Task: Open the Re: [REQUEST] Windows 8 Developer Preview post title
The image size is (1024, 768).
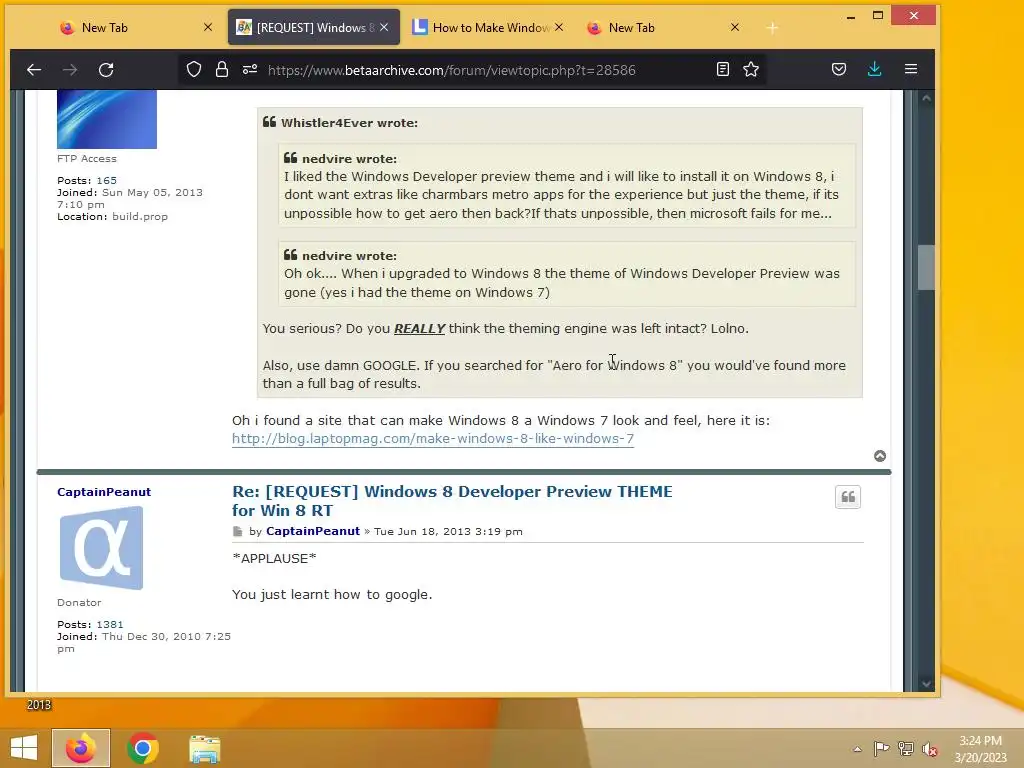Action: (x=452, y=501)
